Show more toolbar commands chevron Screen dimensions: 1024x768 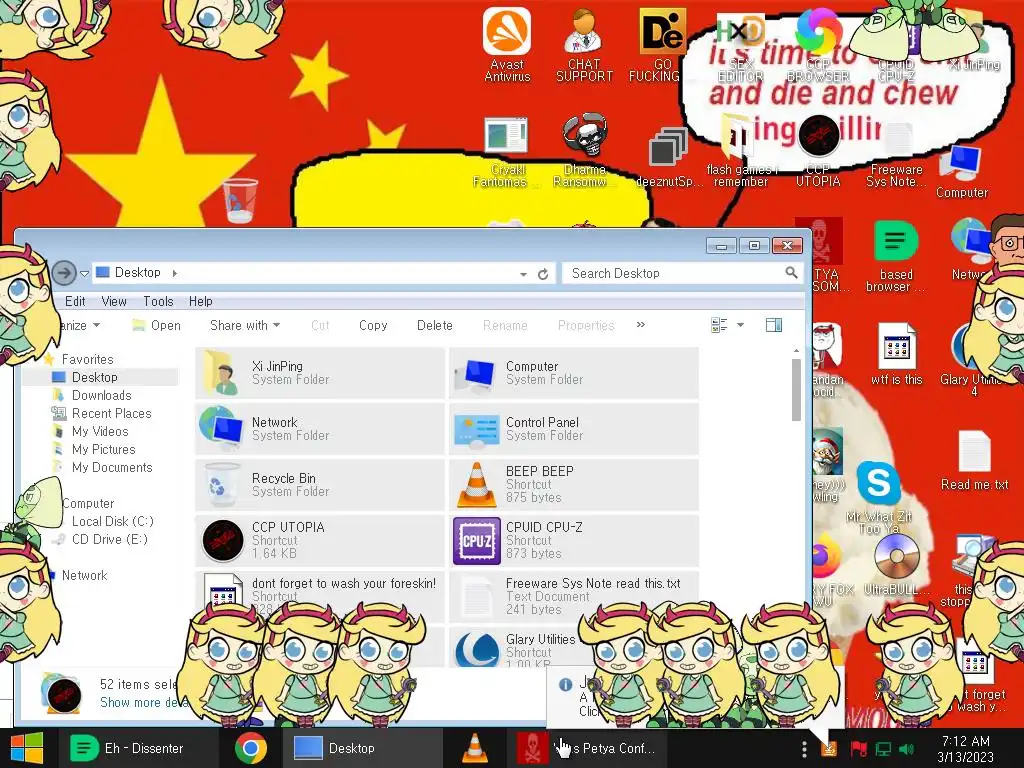[x=641, y=325]
